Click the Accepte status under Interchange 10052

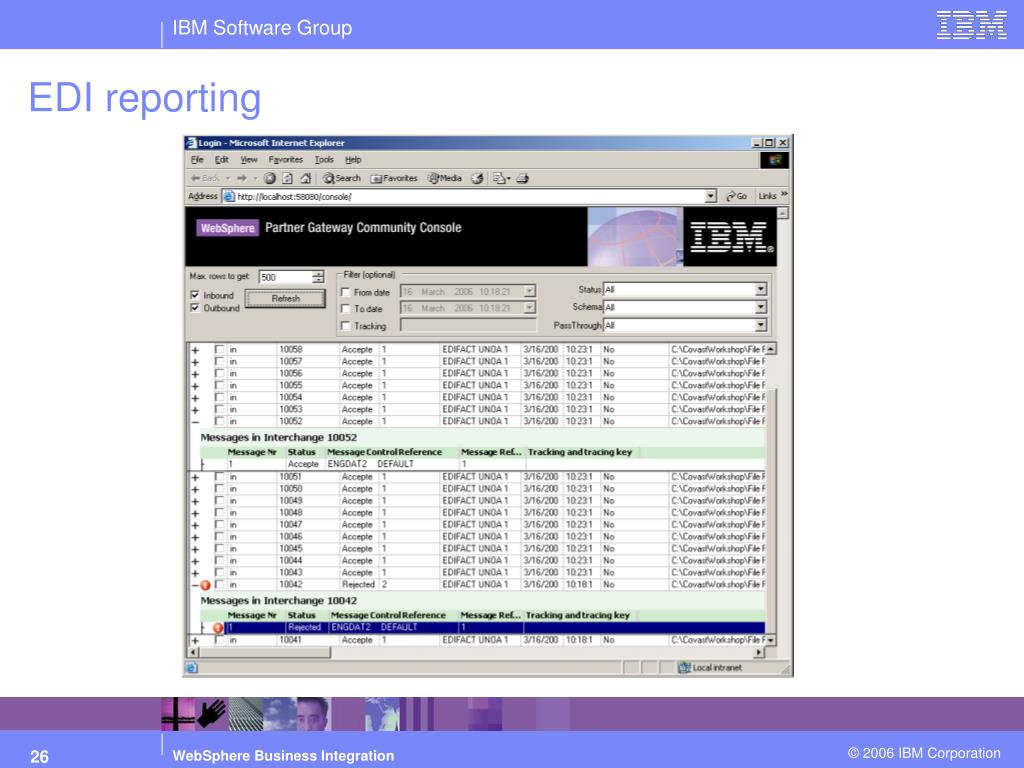coord(303,464)
